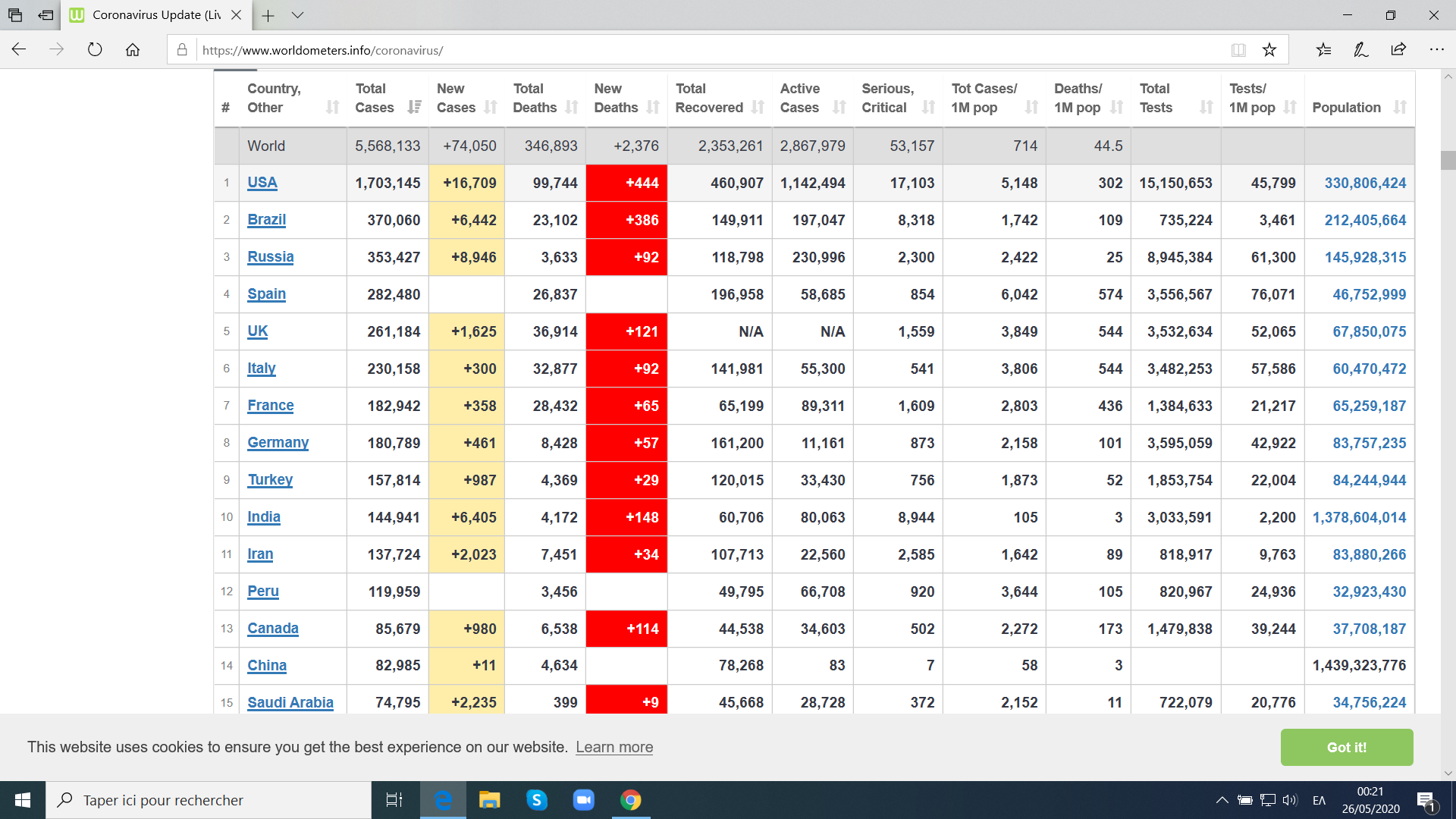The height and width of the screenshot is (819, 1456).
Task: Open File Explorer from taskbar
Action: pyautogui.click(x=489, y=800)
